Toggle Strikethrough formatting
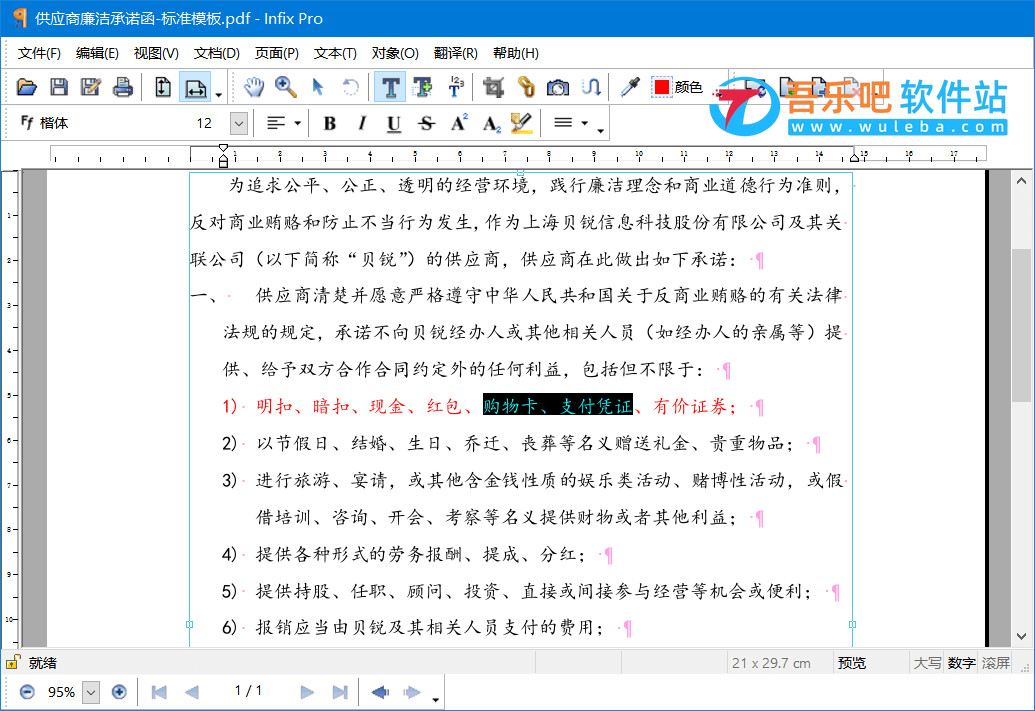The width and height of the screenshot is (1035, 711). click(x=426, y=123)
